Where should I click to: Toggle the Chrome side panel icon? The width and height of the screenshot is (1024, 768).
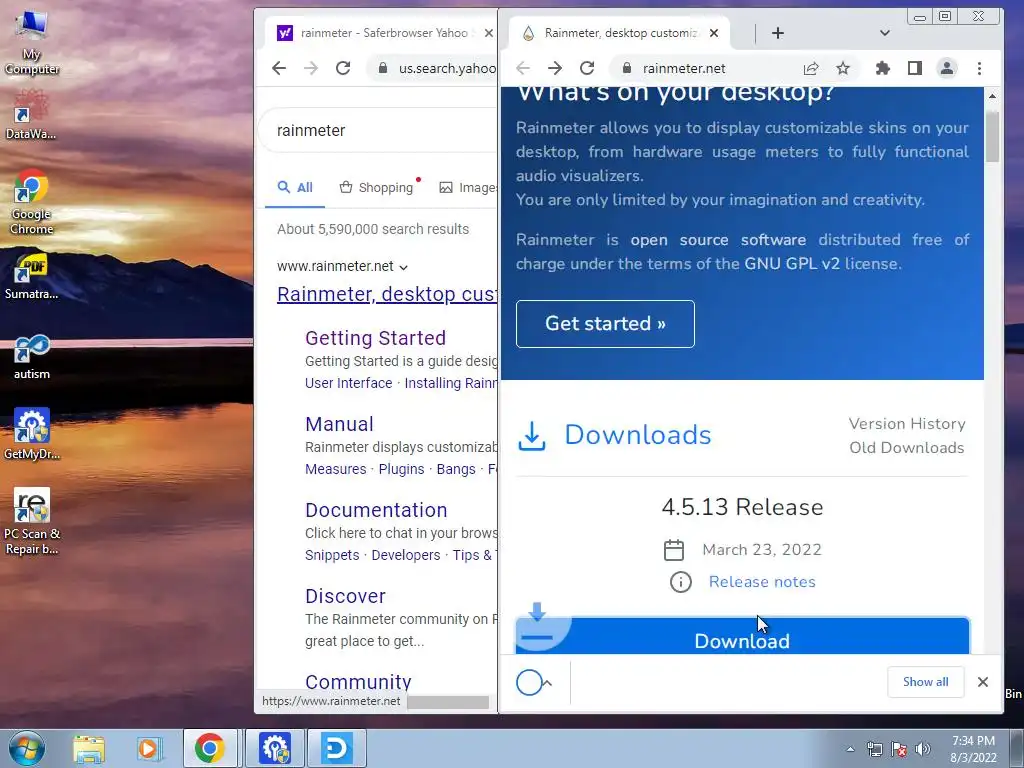point(915,68)
